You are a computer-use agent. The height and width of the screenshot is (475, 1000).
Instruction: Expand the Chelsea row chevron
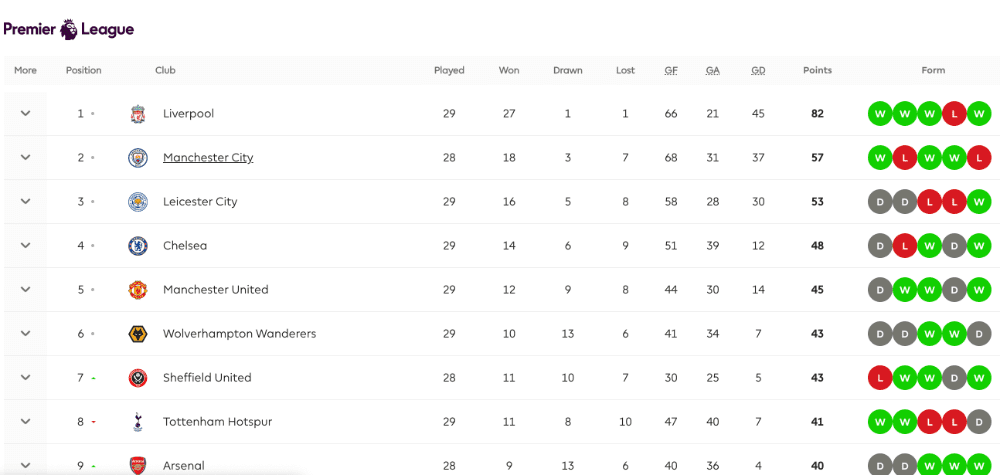tap(26, 245)
